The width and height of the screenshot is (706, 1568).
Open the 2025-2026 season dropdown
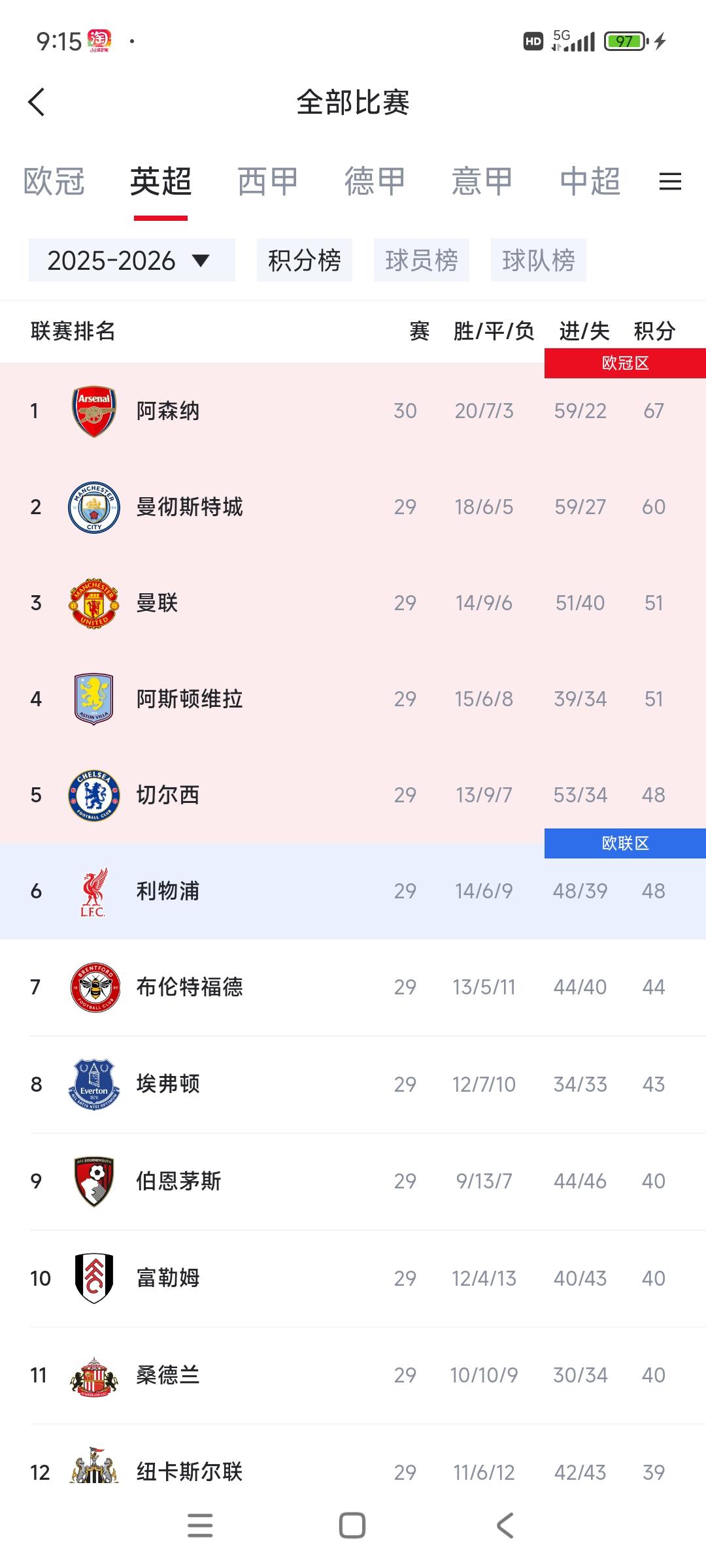pos(131,260)
